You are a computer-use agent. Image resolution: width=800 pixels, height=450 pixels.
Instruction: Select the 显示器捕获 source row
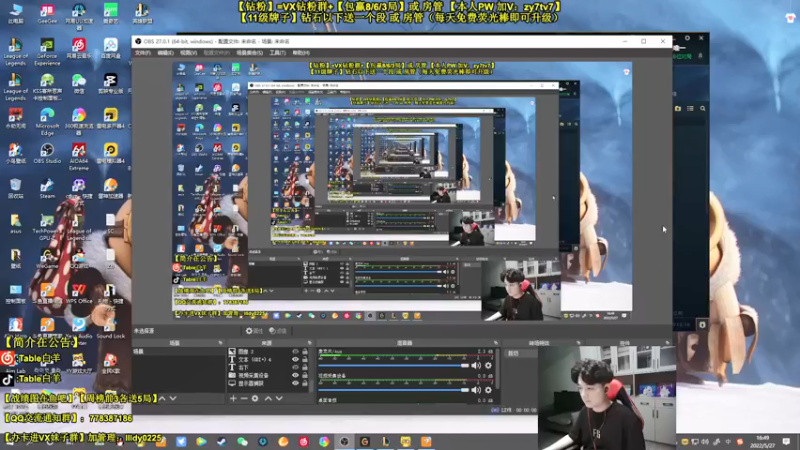point(268,383)
